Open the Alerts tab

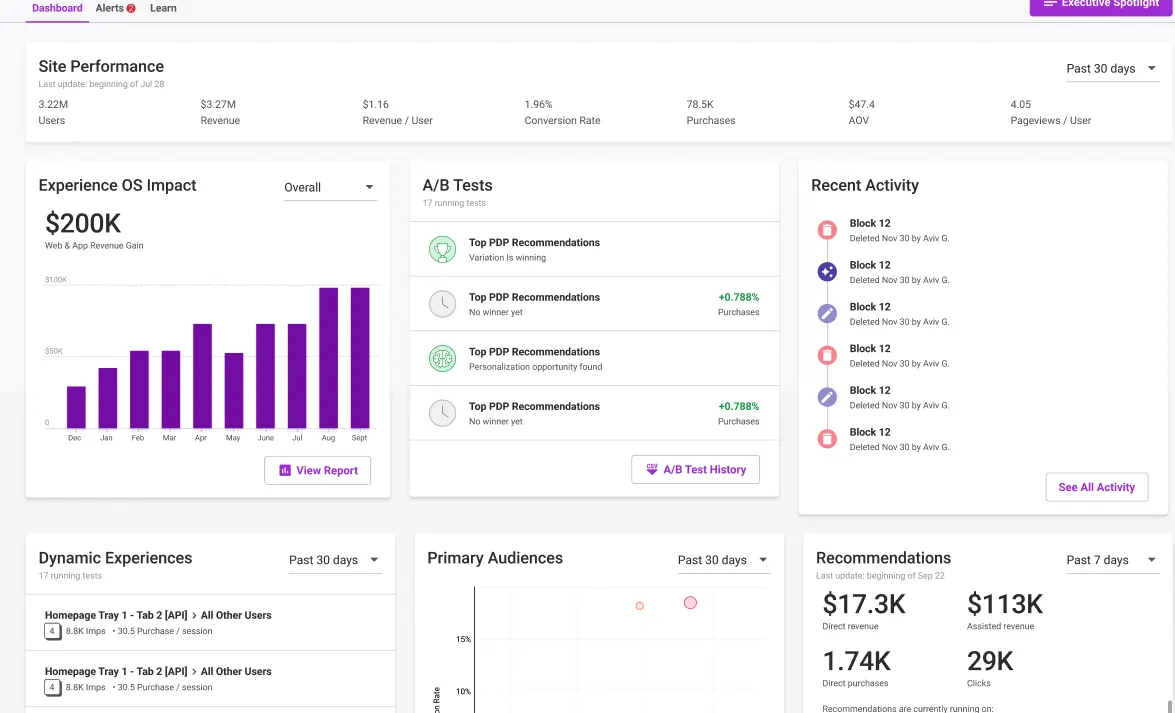pos(110,8)
